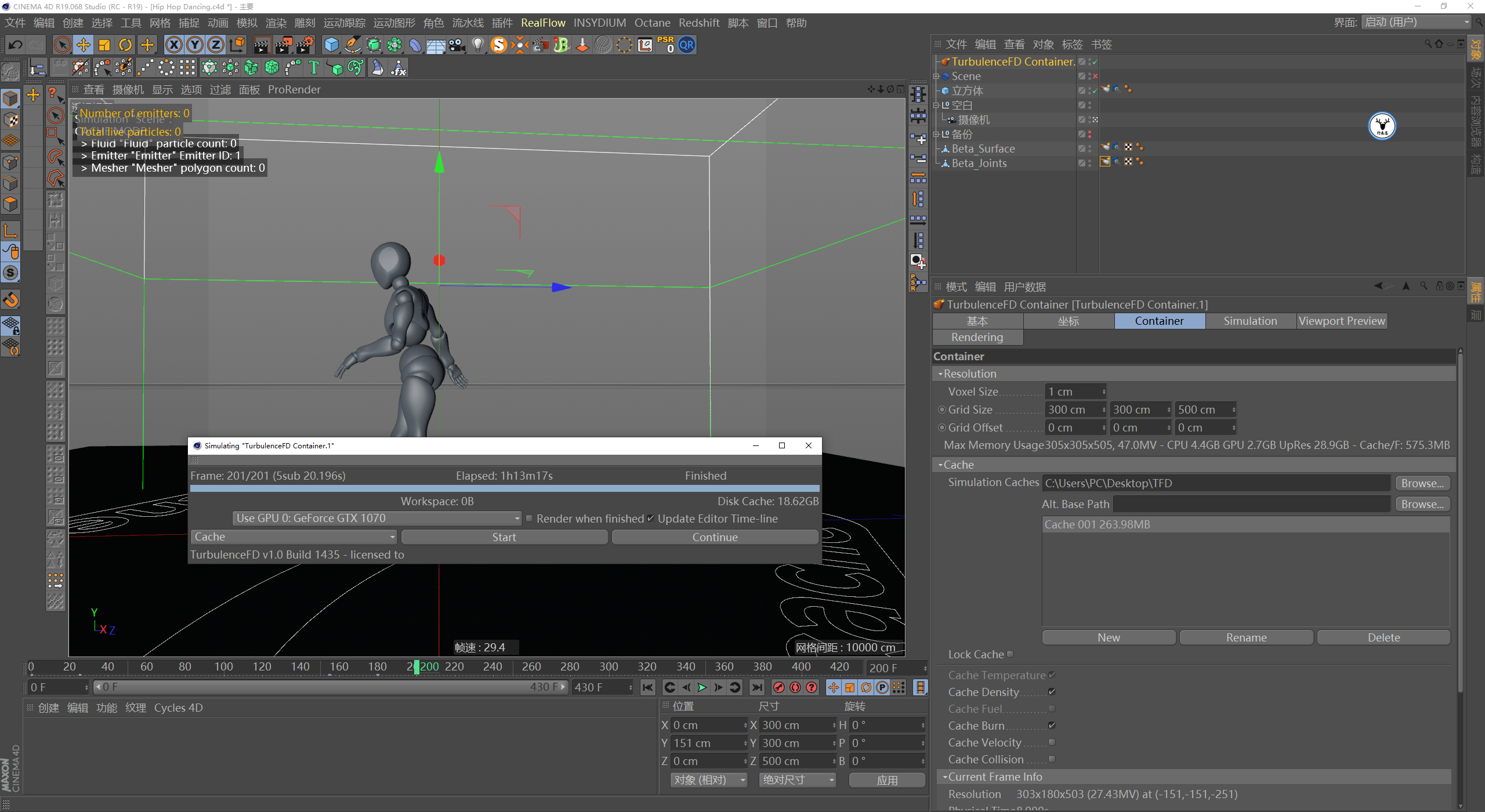Image resolution: width=1485 pixels, height=812 pixels.
Task: Switch to the Simulation tab
Action: pyautogui.click(x=1250, y=321)
